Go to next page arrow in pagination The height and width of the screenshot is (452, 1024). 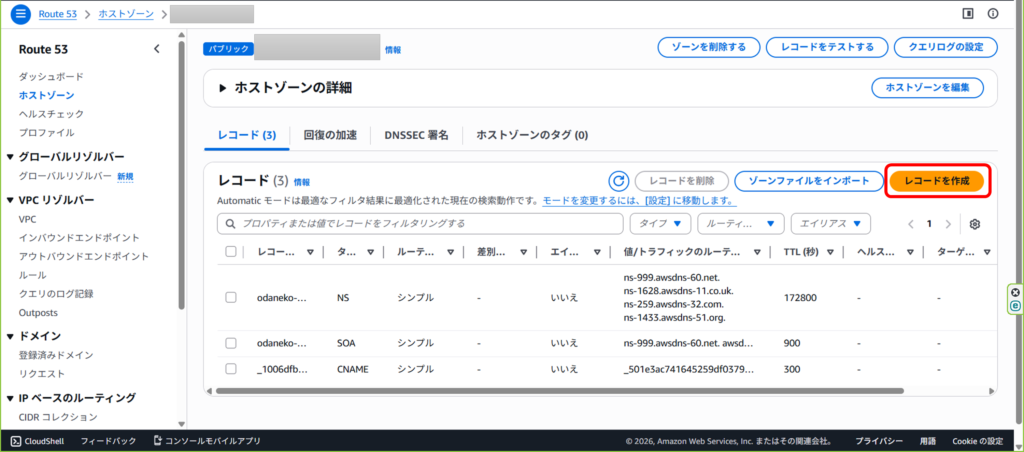pyautogui.click(x=950, y=224)
